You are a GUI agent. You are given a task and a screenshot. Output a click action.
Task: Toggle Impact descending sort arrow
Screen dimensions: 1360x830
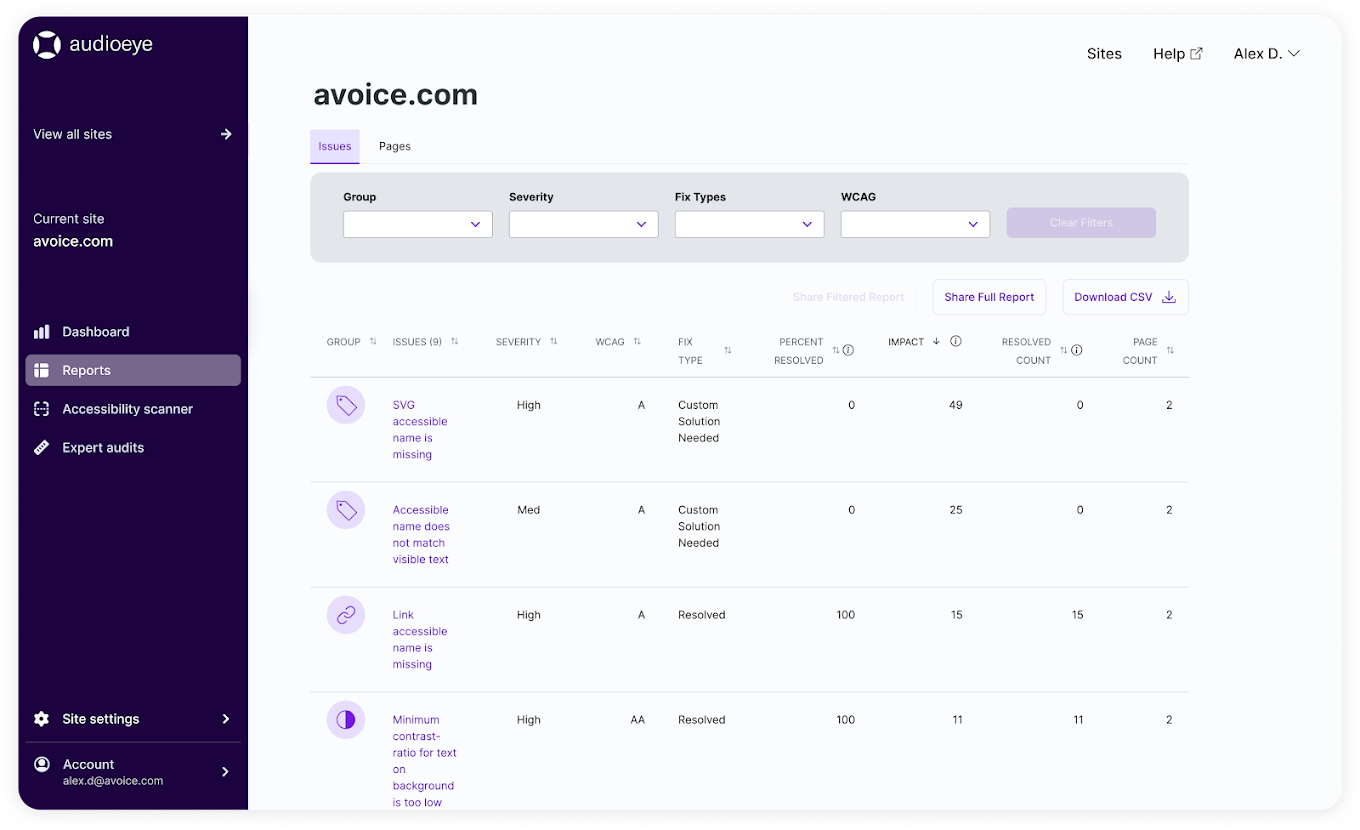936,341
